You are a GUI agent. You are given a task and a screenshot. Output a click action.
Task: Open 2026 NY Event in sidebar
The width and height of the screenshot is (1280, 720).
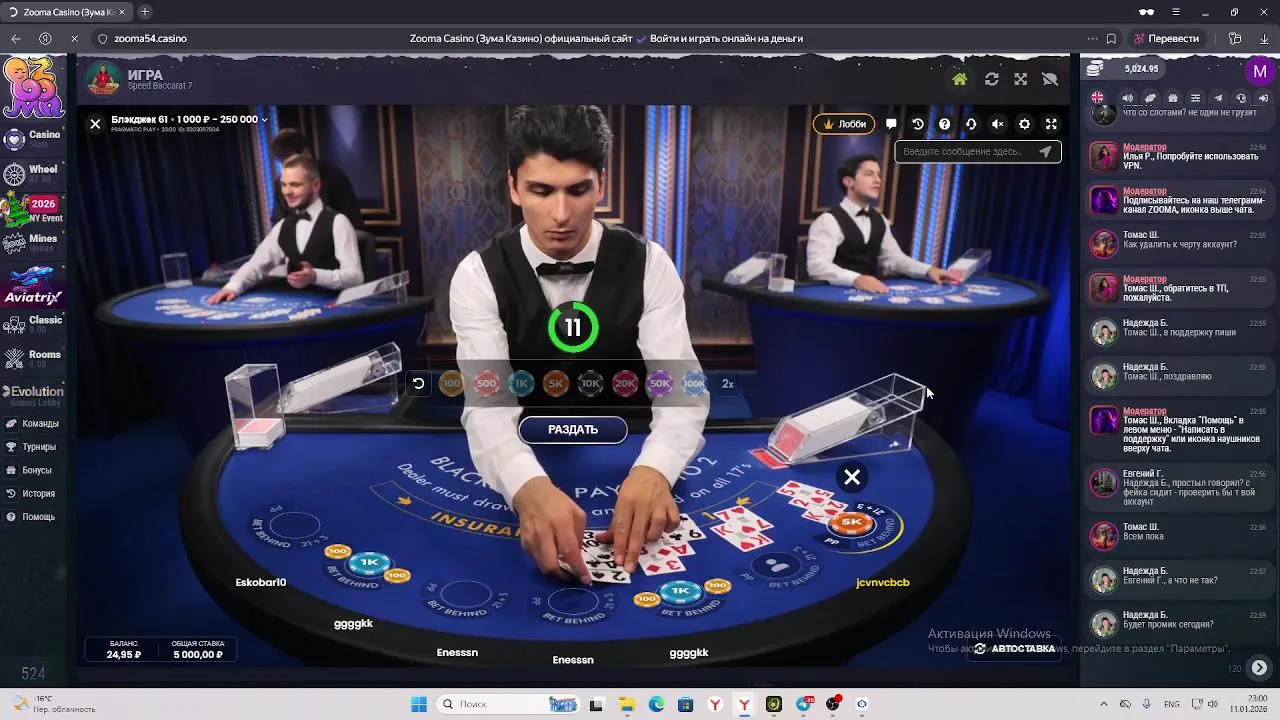coord(33,208)
